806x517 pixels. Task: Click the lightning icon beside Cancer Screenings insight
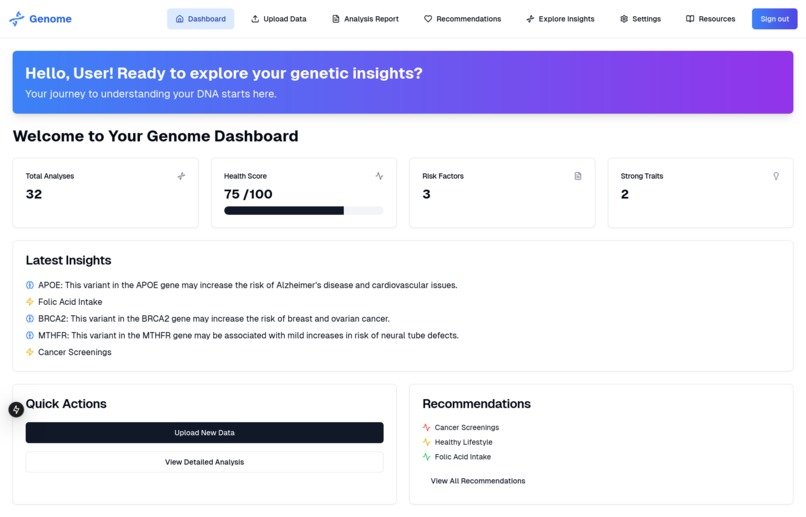tap(30, 352)
